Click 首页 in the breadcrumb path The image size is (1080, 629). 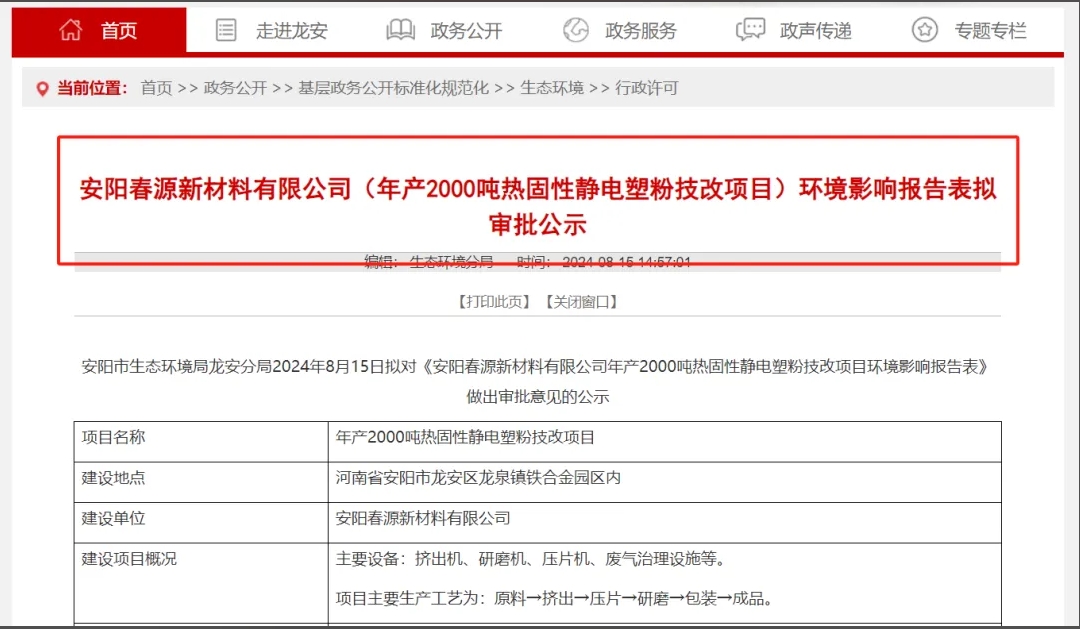156,88
